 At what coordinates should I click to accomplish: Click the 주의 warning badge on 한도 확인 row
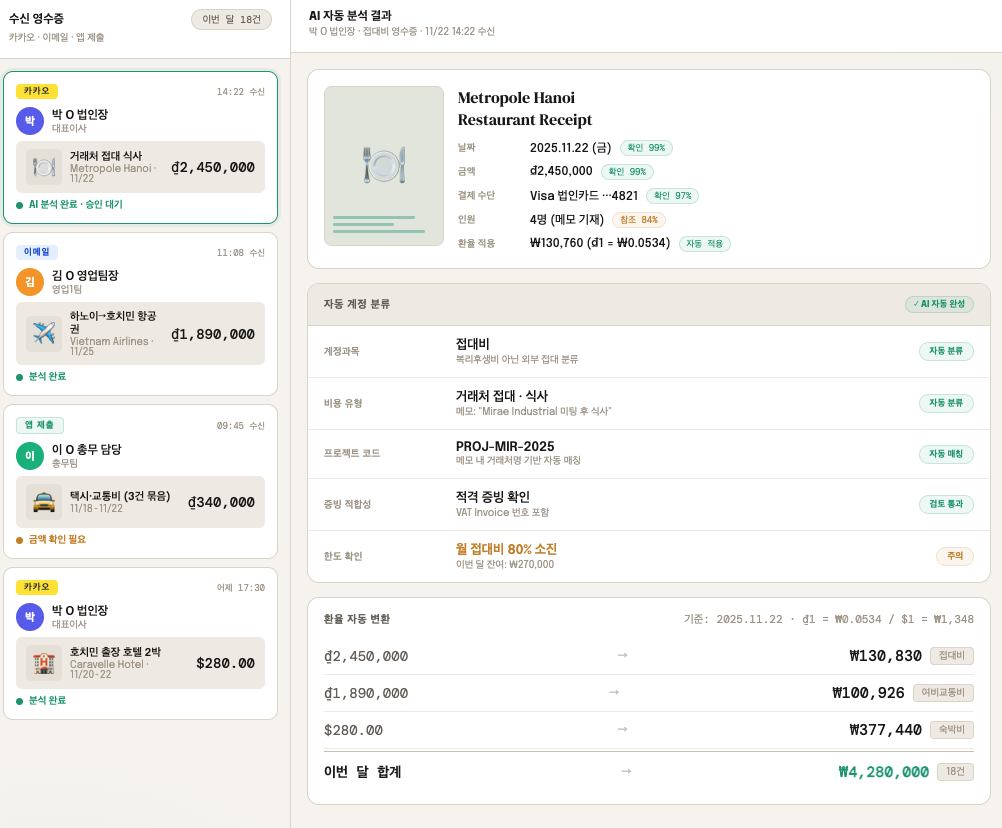point(954,556)
